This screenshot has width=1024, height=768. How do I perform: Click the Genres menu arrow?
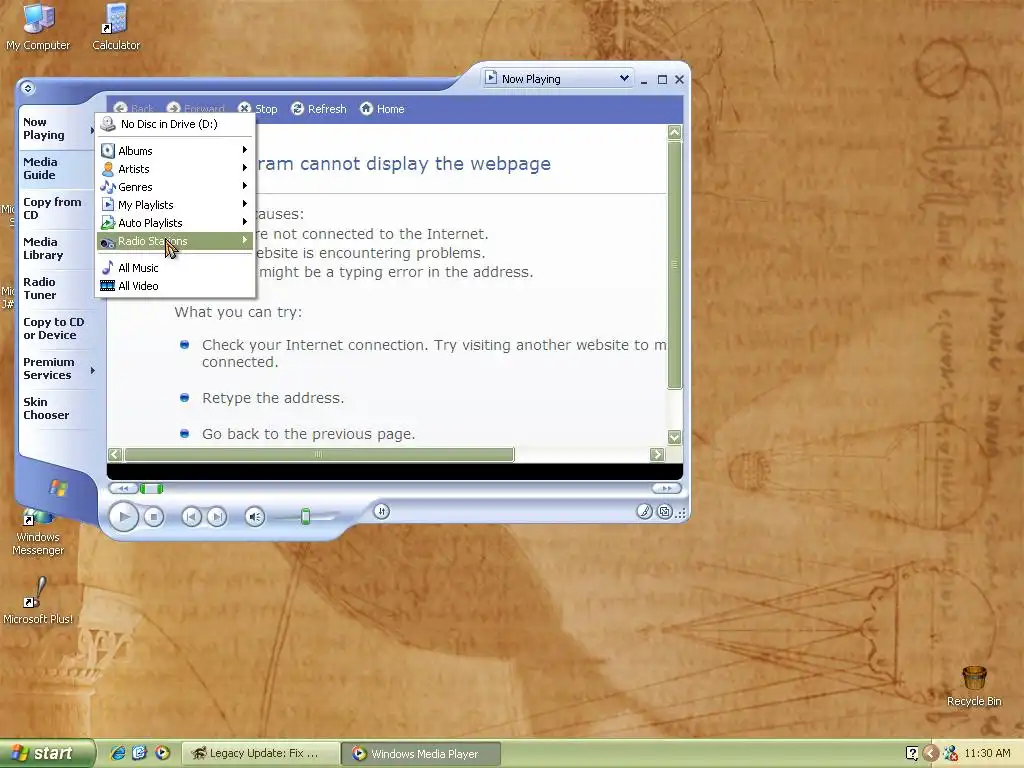[244, 186]
